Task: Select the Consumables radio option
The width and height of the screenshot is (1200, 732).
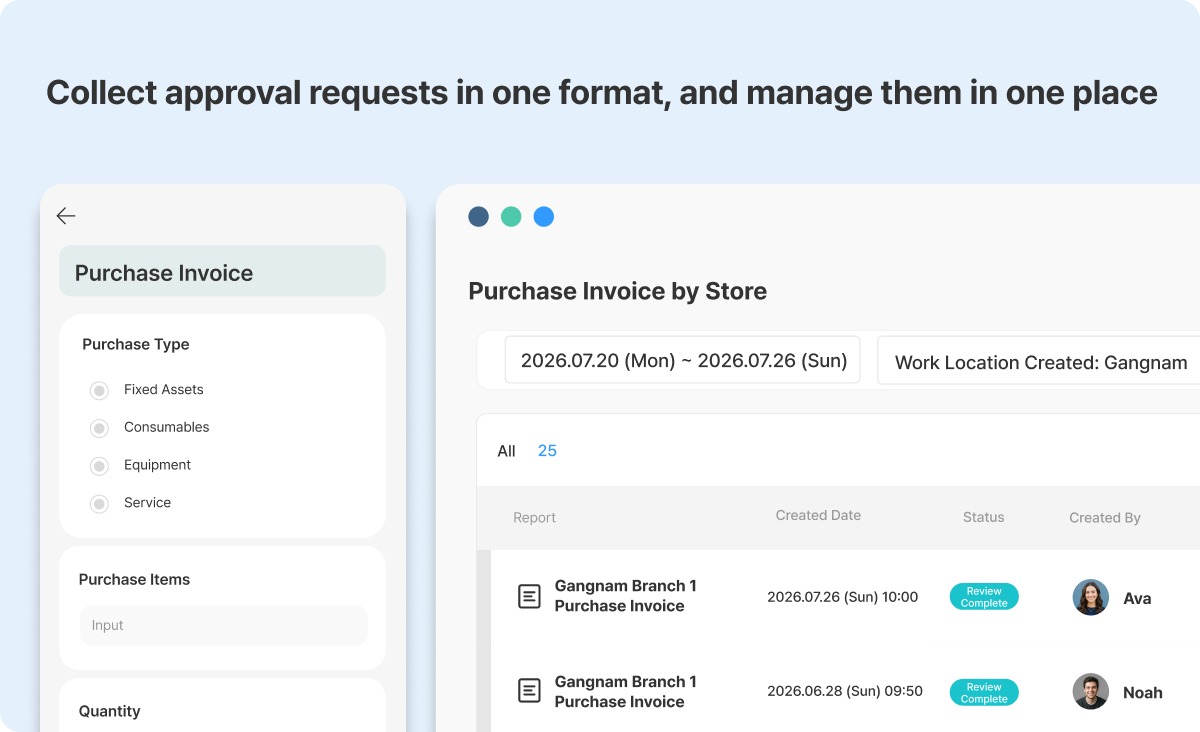Action: (99, 428)
